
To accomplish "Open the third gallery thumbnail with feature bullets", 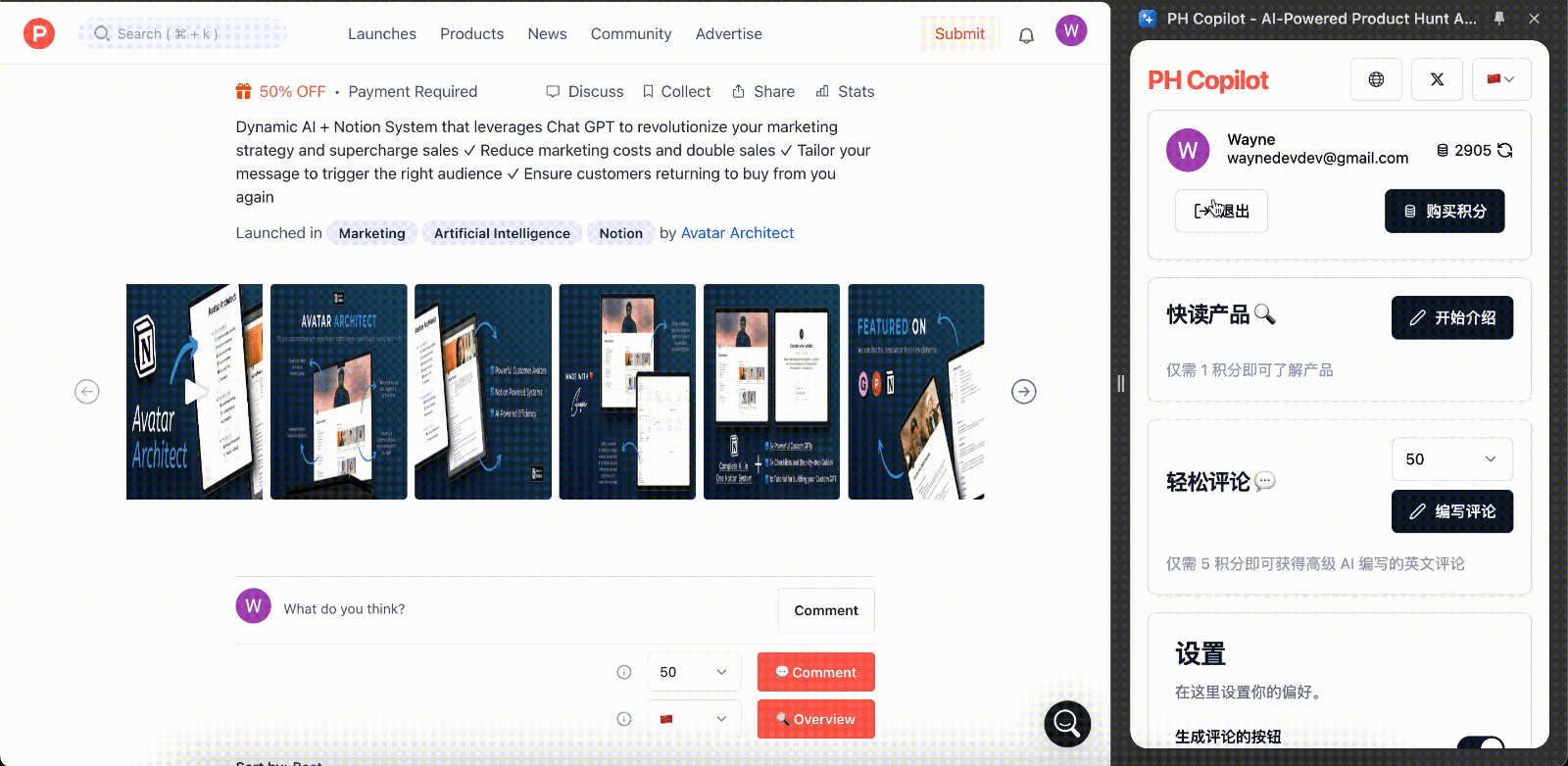I will pyautogui.click(x=483, y=392).
